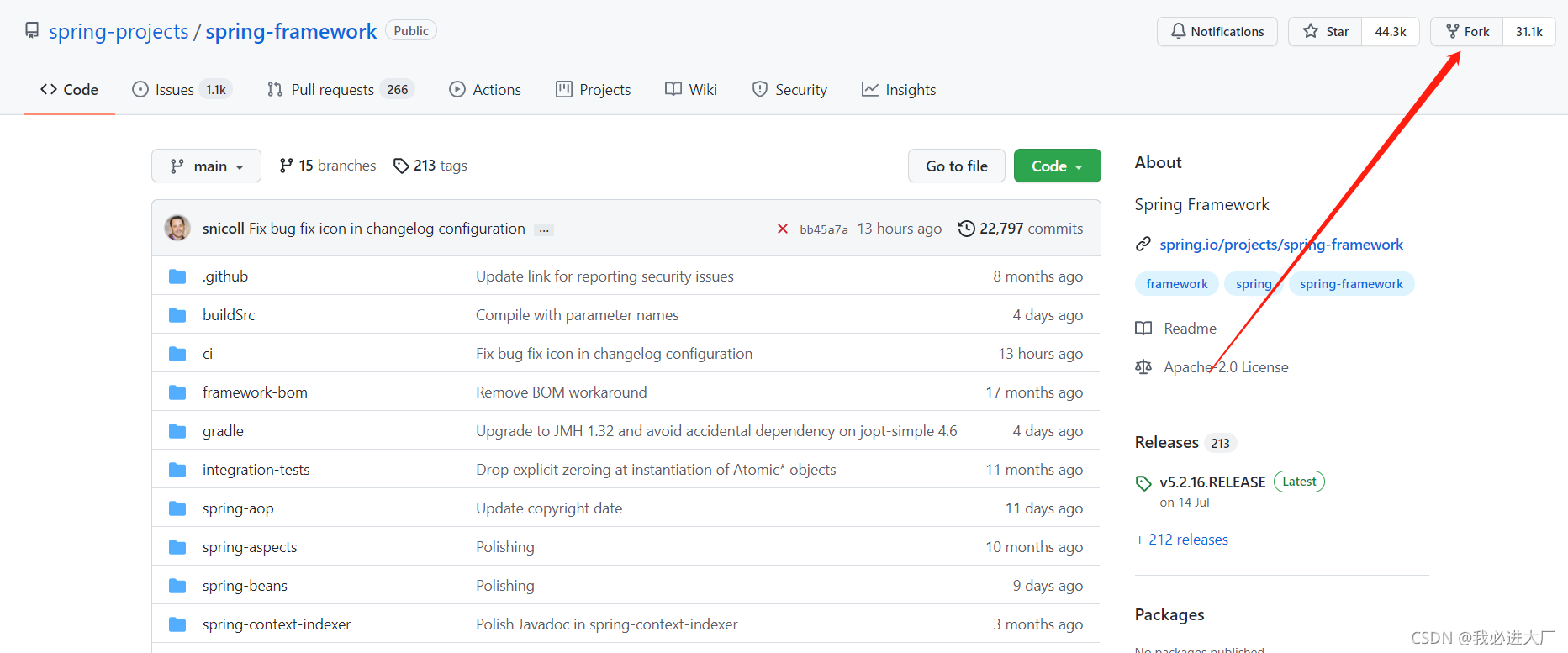This screenshot has height=653, width=1568.
Task: Click folder icon of integration-tests row
Action: (x=177, y=470)
